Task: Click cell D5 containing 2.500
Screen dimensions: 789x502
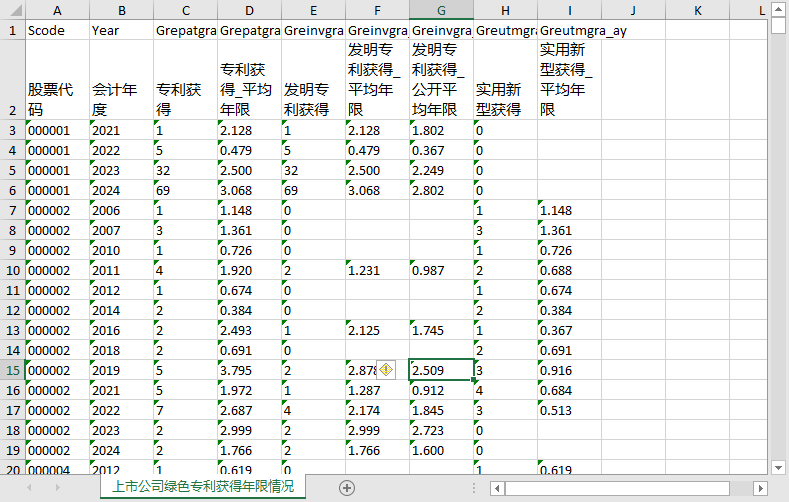Action: 249,170
